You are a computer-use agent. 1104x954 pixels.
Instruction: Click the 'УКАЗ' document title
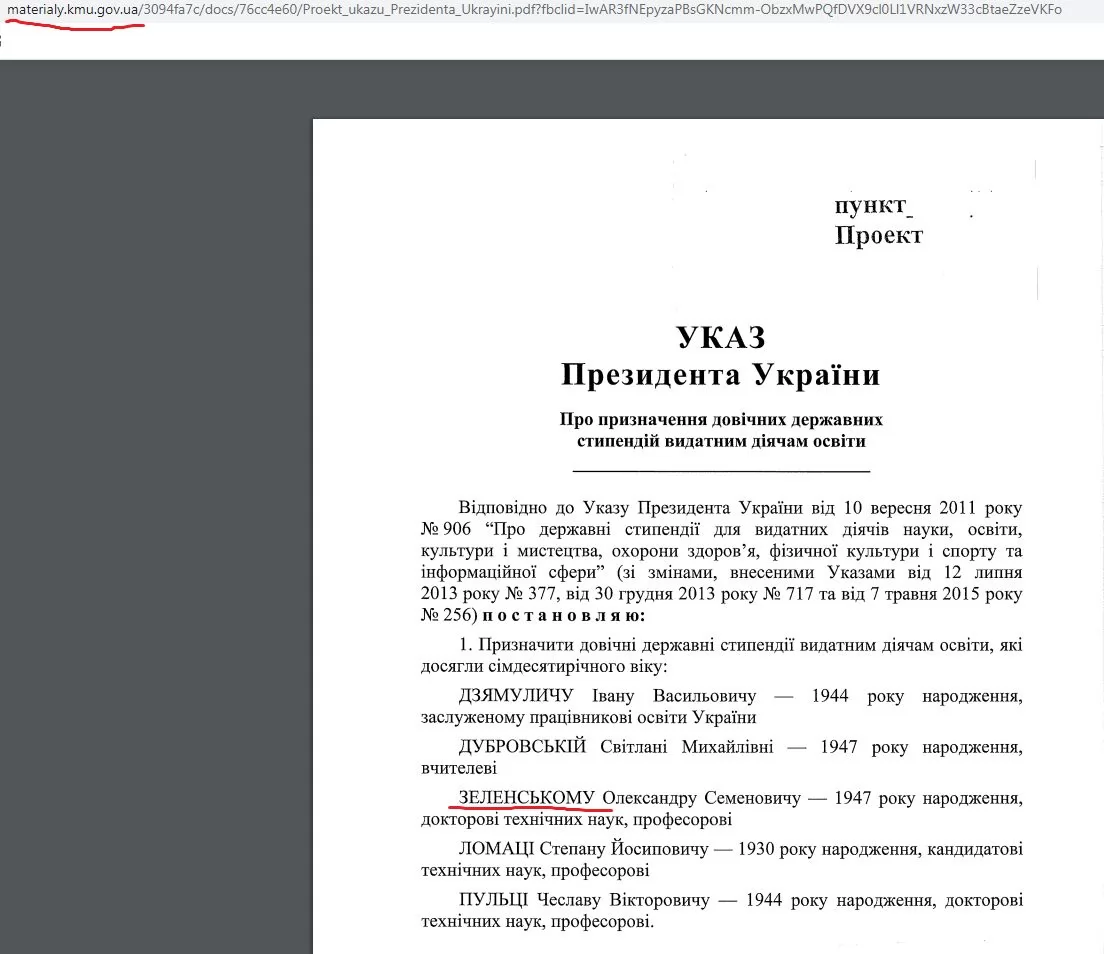pos(721,337)
